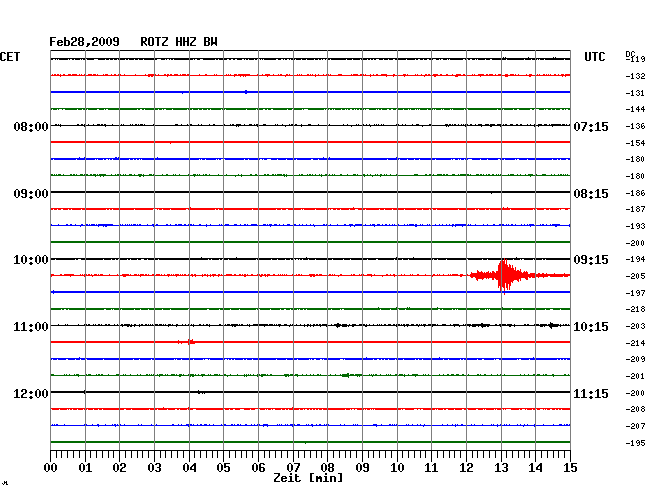Click the DC value -205
Screen dimensions: 650x494
coord(635,276)
